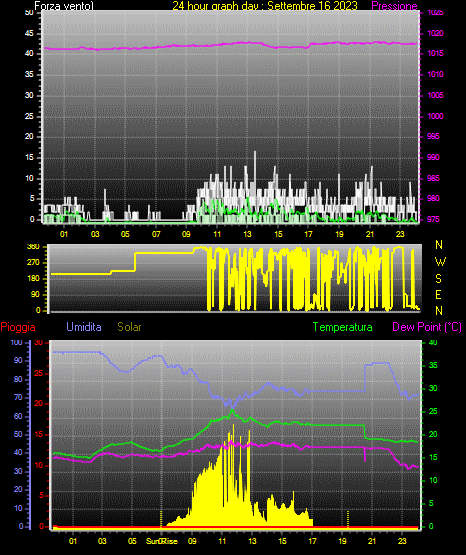The width and height of the screenshot is (466, 555).
Task: Click hour 11 on the solar chart time axis
Action: 222,541
